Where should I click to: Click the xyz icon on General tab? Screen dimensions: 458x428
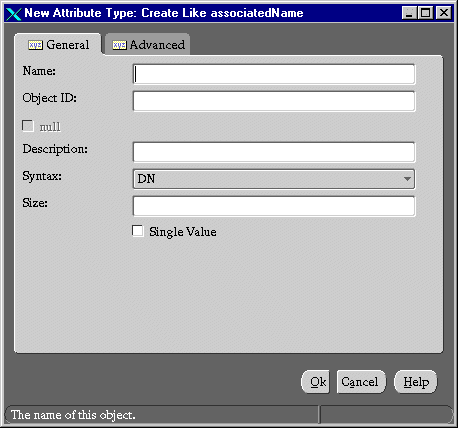[35, 45]
